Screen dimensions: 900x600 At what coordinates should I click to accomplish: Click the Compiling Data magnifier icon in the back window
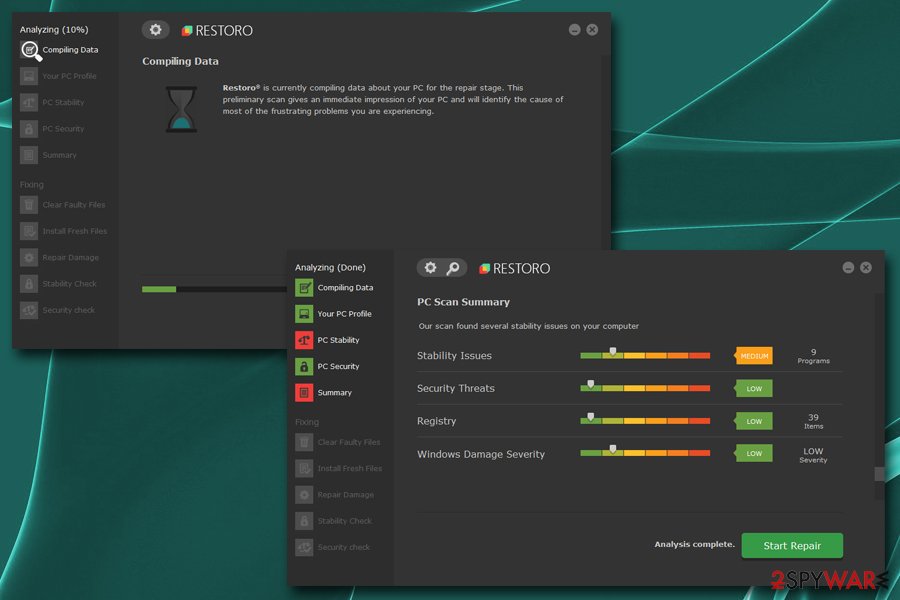30,51
